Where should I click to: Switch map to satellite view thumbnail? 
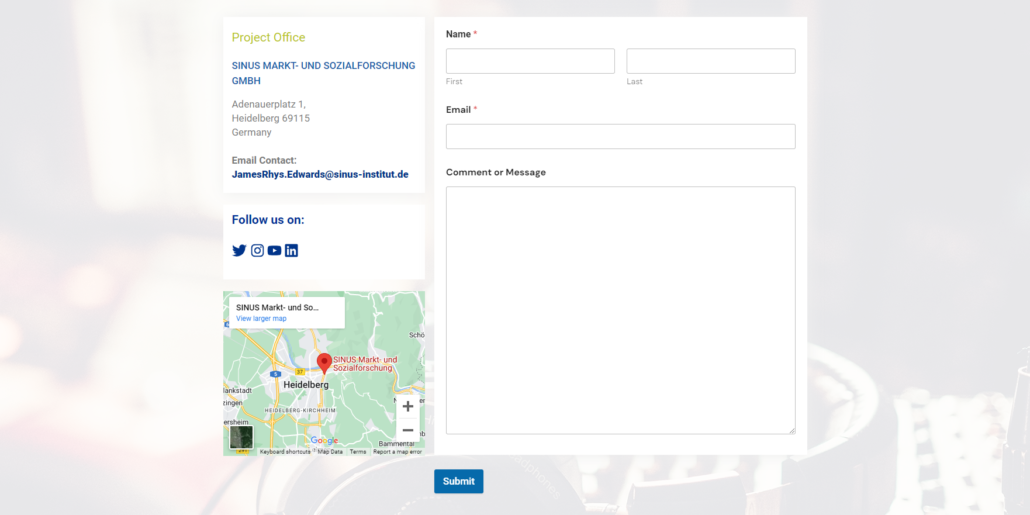coord(241,437)
